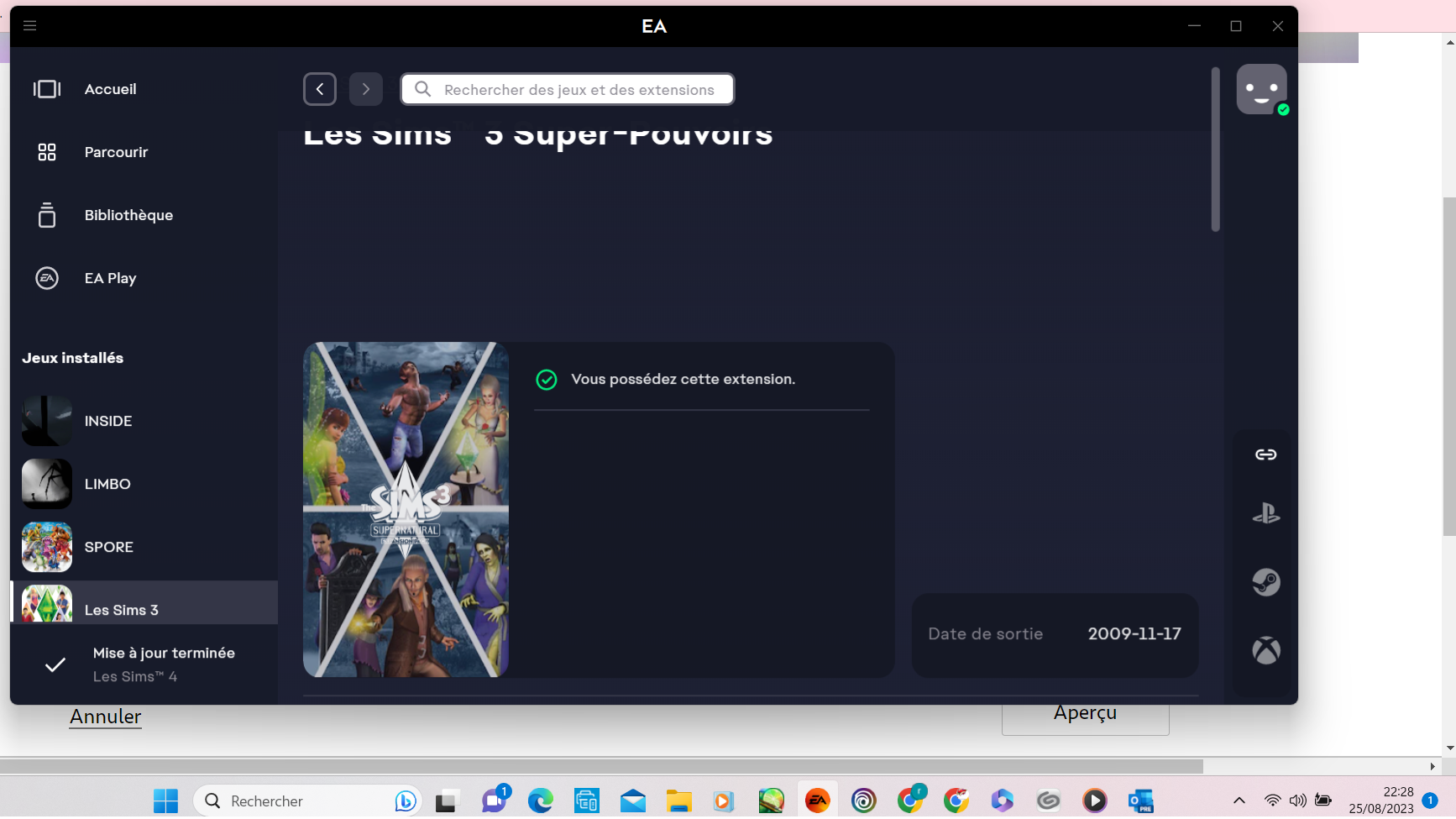1456x819 pixels.
Task: Click the "Jeux installés" heading
Action: (73, 358)
